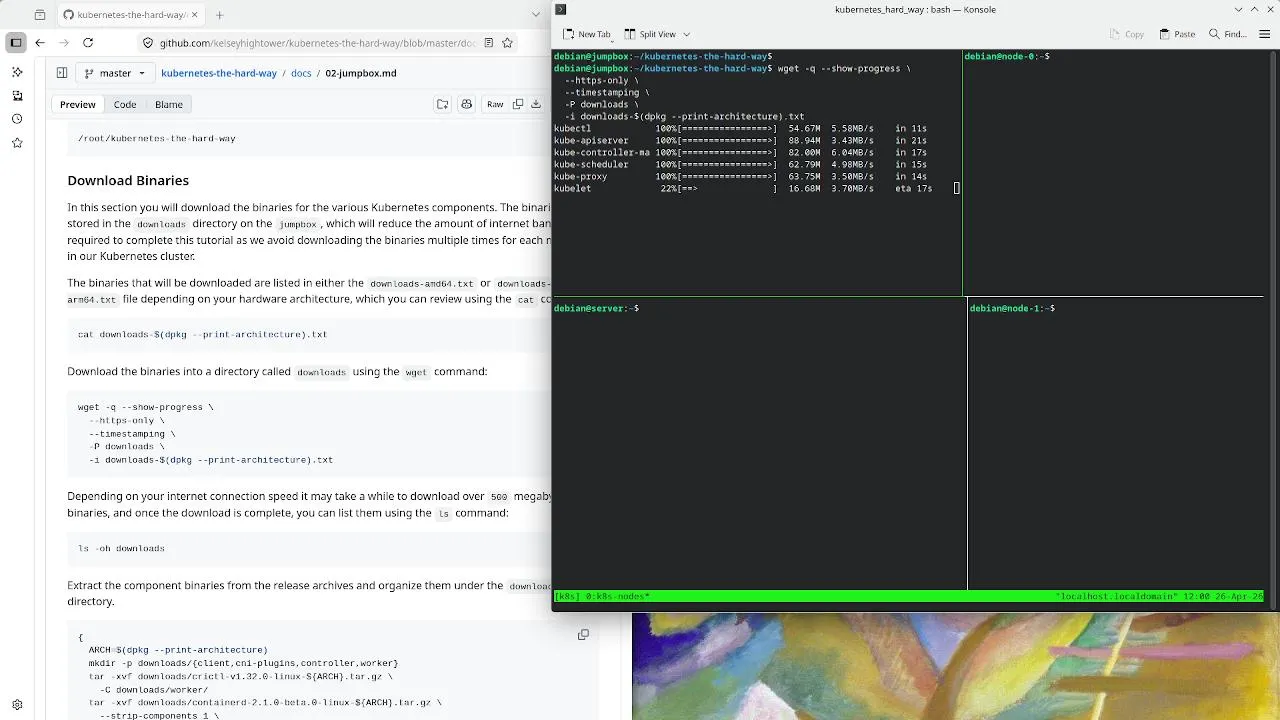Open AI chatbot sidebar icon

17,72
